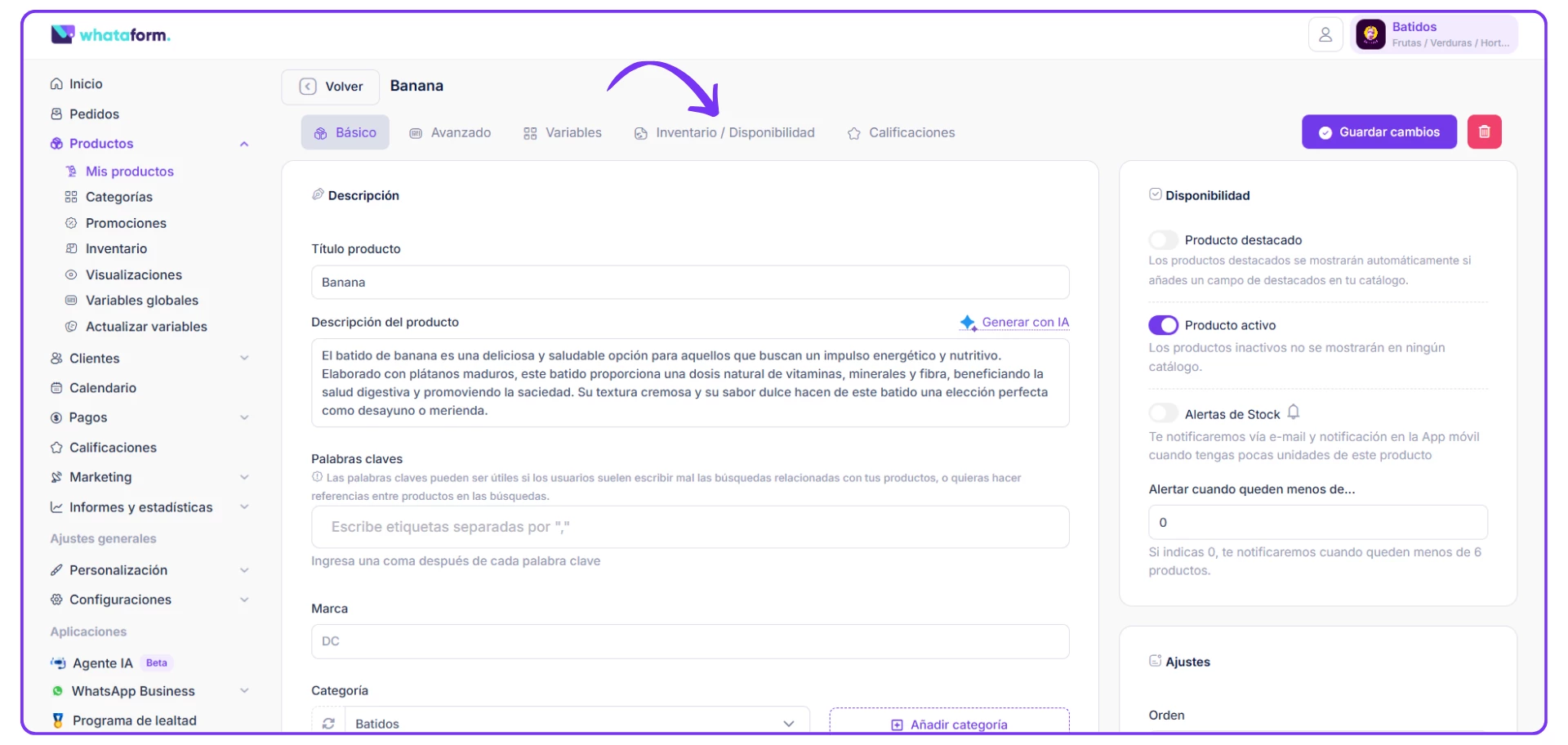
Task: Click the sparkle icon for Generar con IA
Action: point(968,323)
